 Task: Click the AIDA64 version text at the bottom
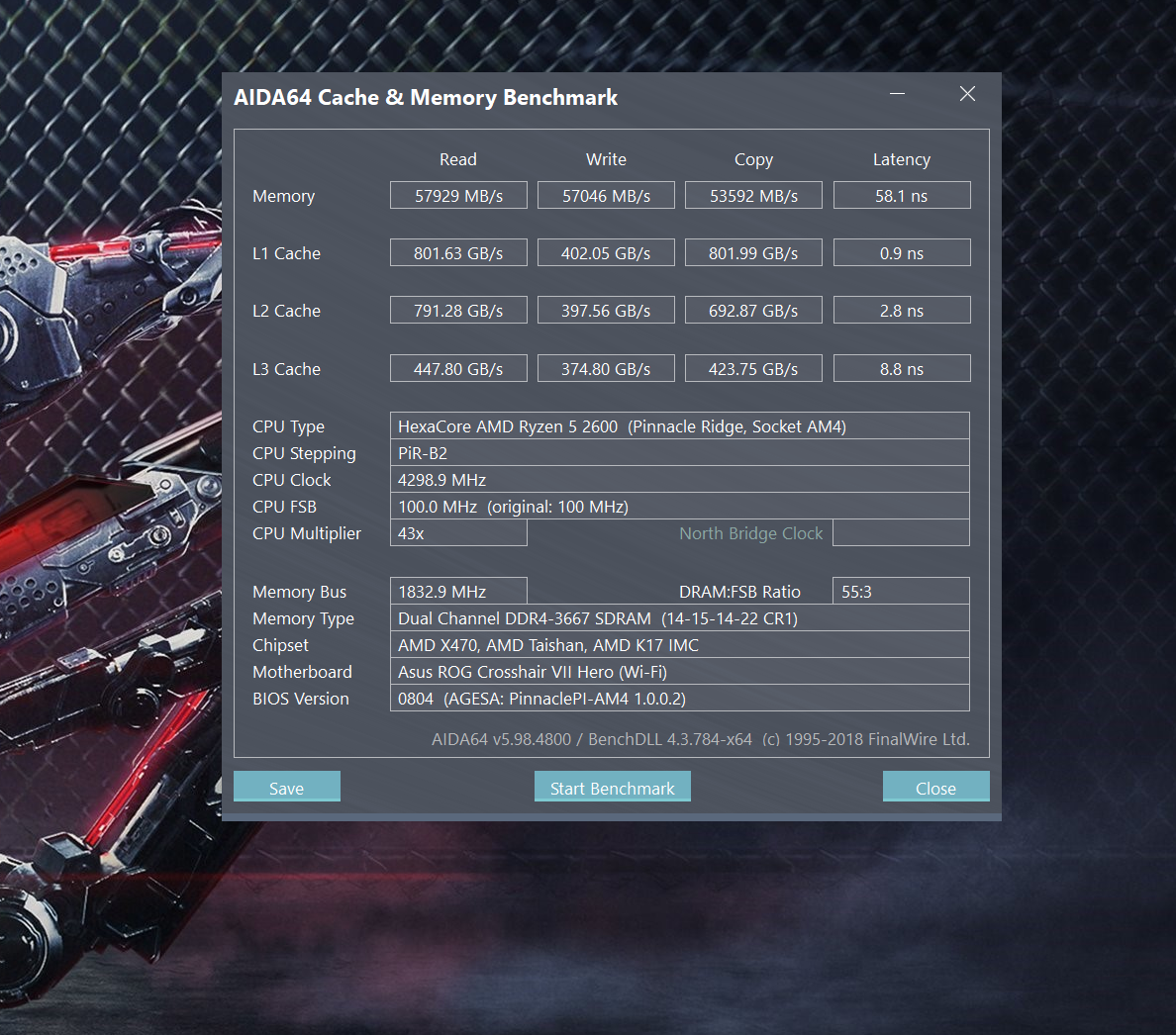pos(701,739)
